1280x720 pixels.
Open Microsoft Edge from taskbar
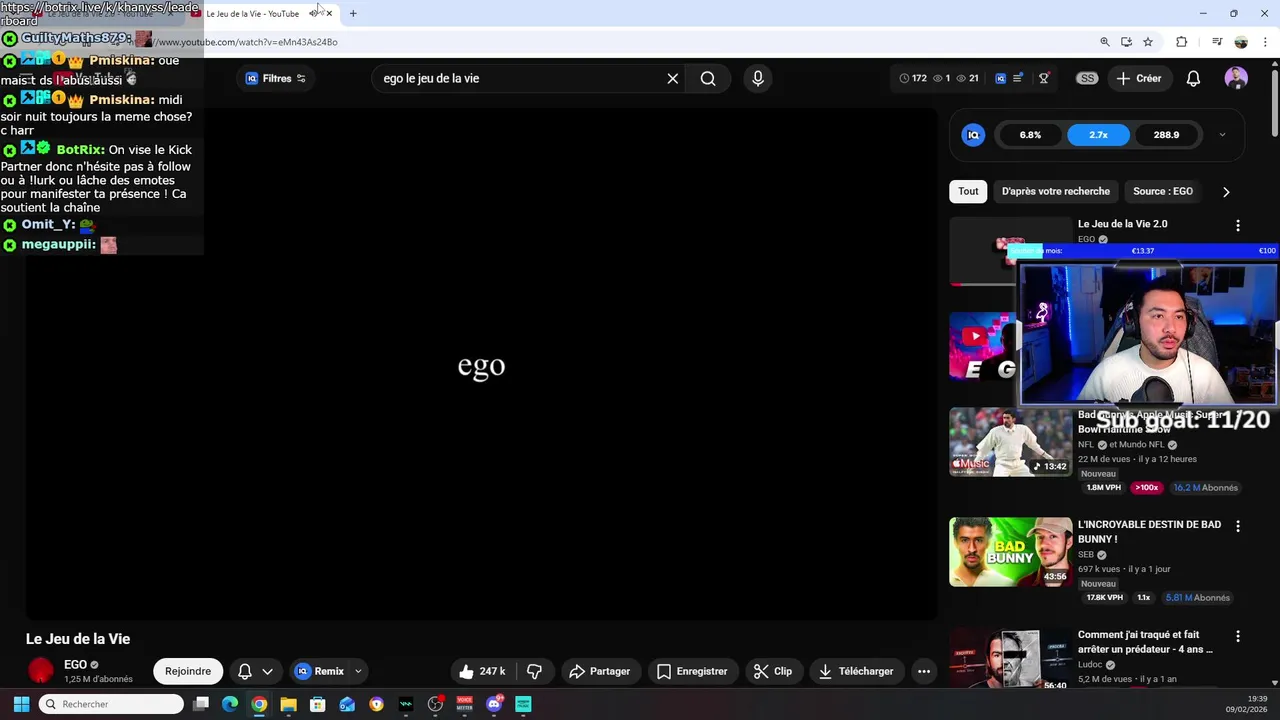(230, 704)
